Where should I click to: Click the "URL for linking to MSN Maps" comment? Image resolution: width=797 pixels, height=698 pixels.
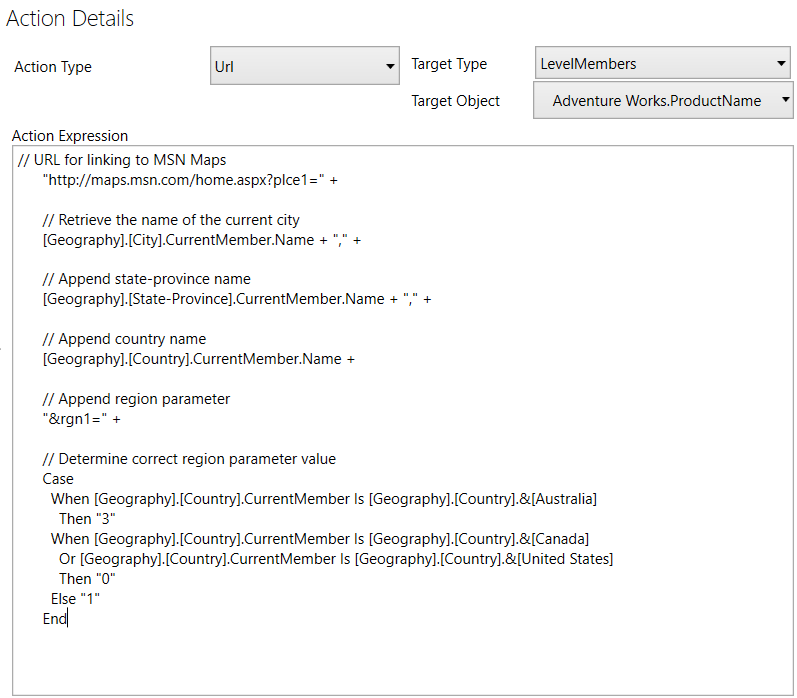coord(129,160)
